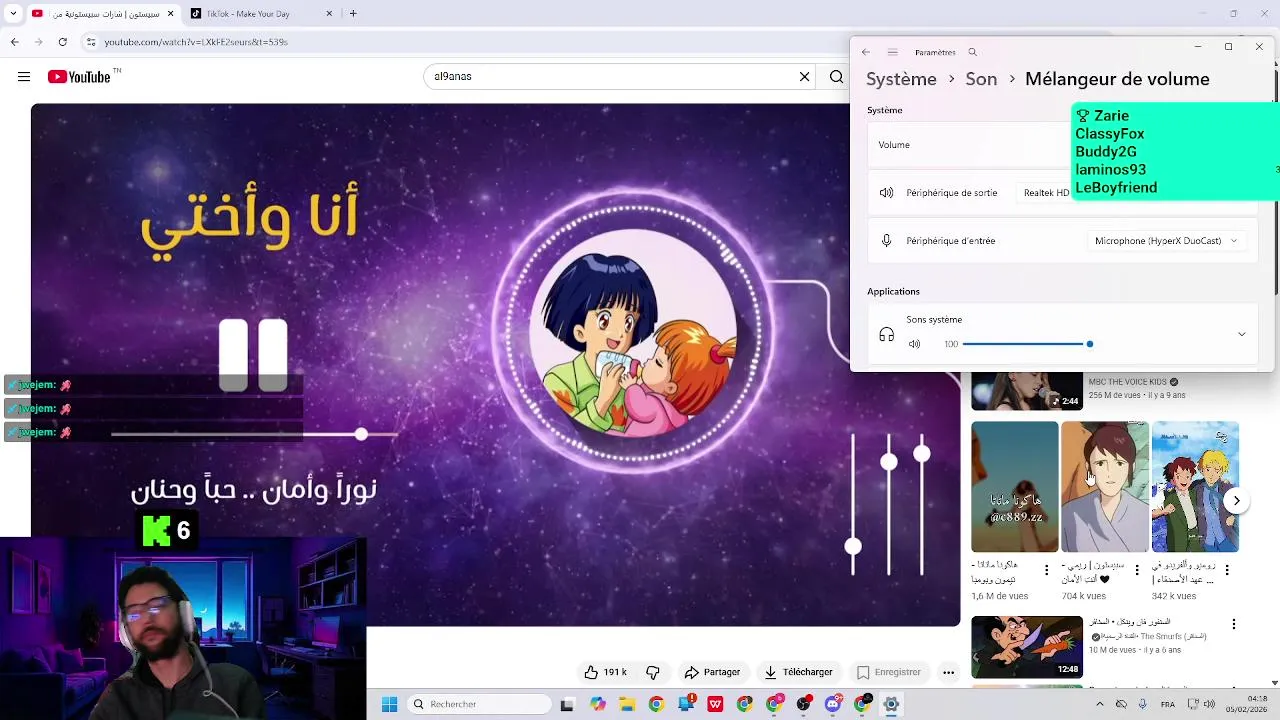The image size is (1280, 720).
Task: Click the system tray microphone icon
Action: 1143,704
